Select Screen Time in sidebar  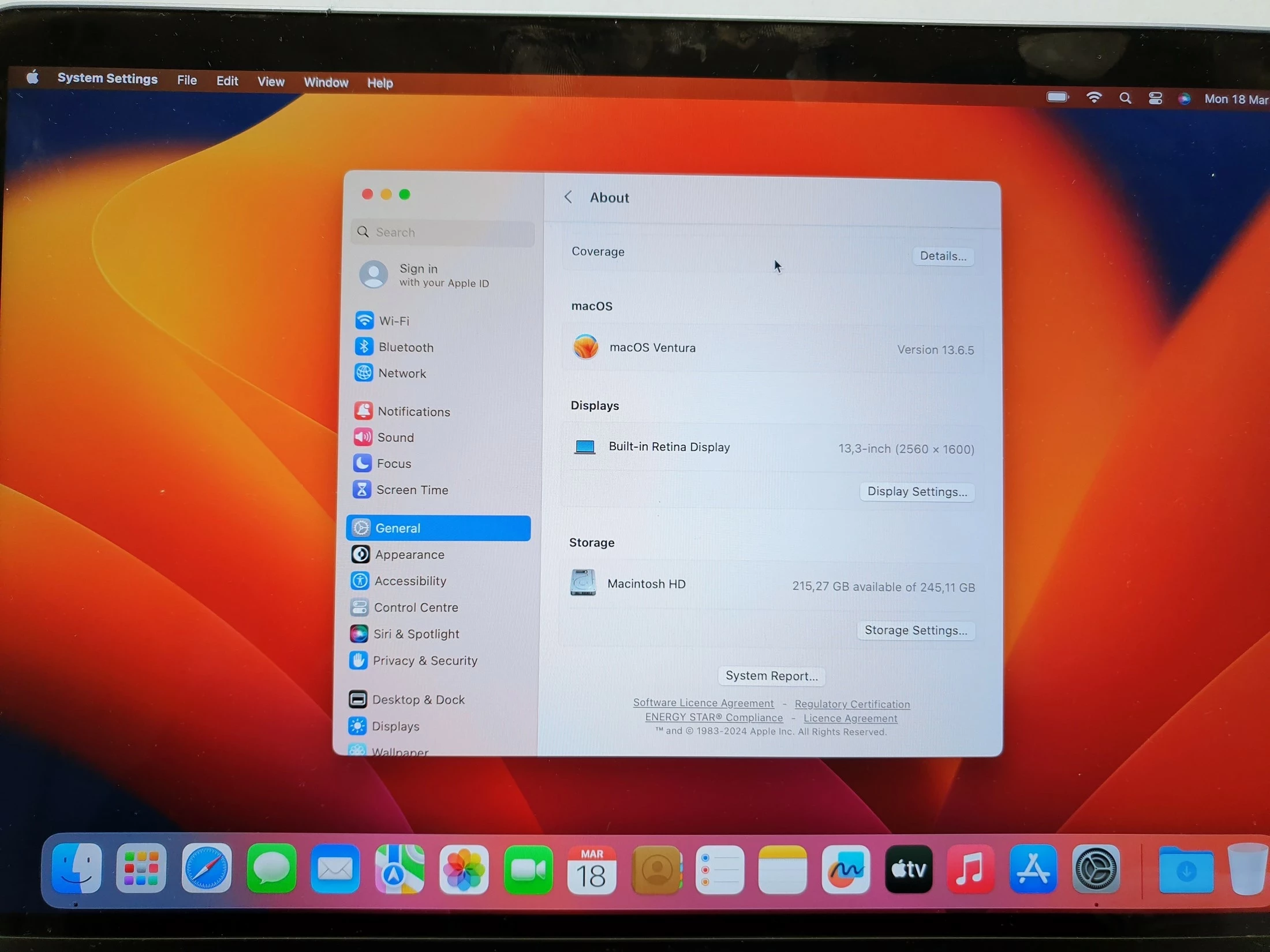click(440, 489)
